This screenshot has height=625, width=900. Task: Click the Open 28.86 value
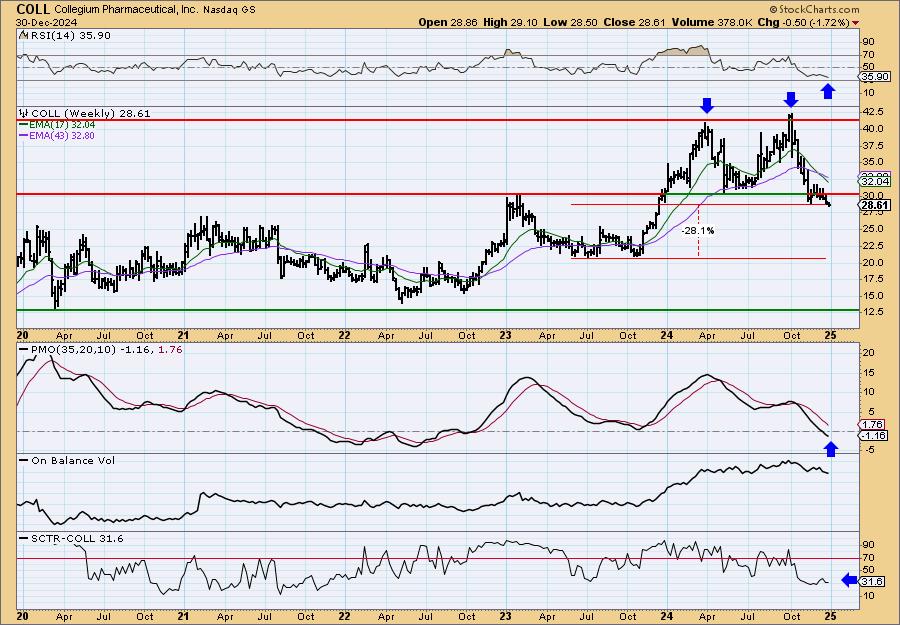pos(448,22)
